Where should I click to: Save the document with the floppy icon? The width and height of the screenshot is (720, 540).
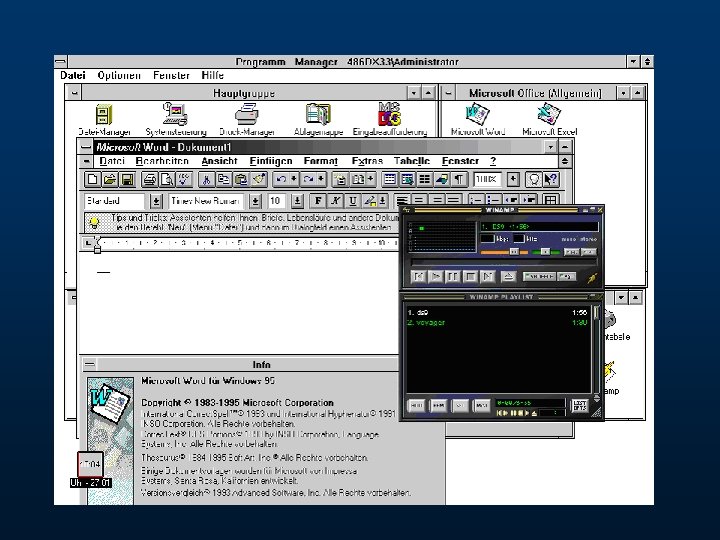(127, 179)
